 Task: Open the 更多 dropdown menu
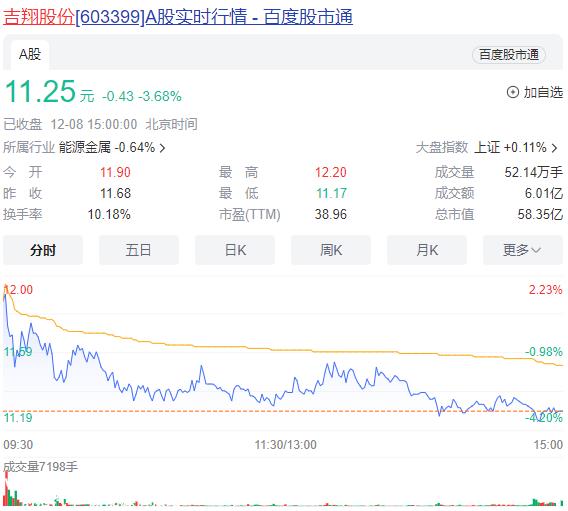pyautogui.click(x=523, y=250)
